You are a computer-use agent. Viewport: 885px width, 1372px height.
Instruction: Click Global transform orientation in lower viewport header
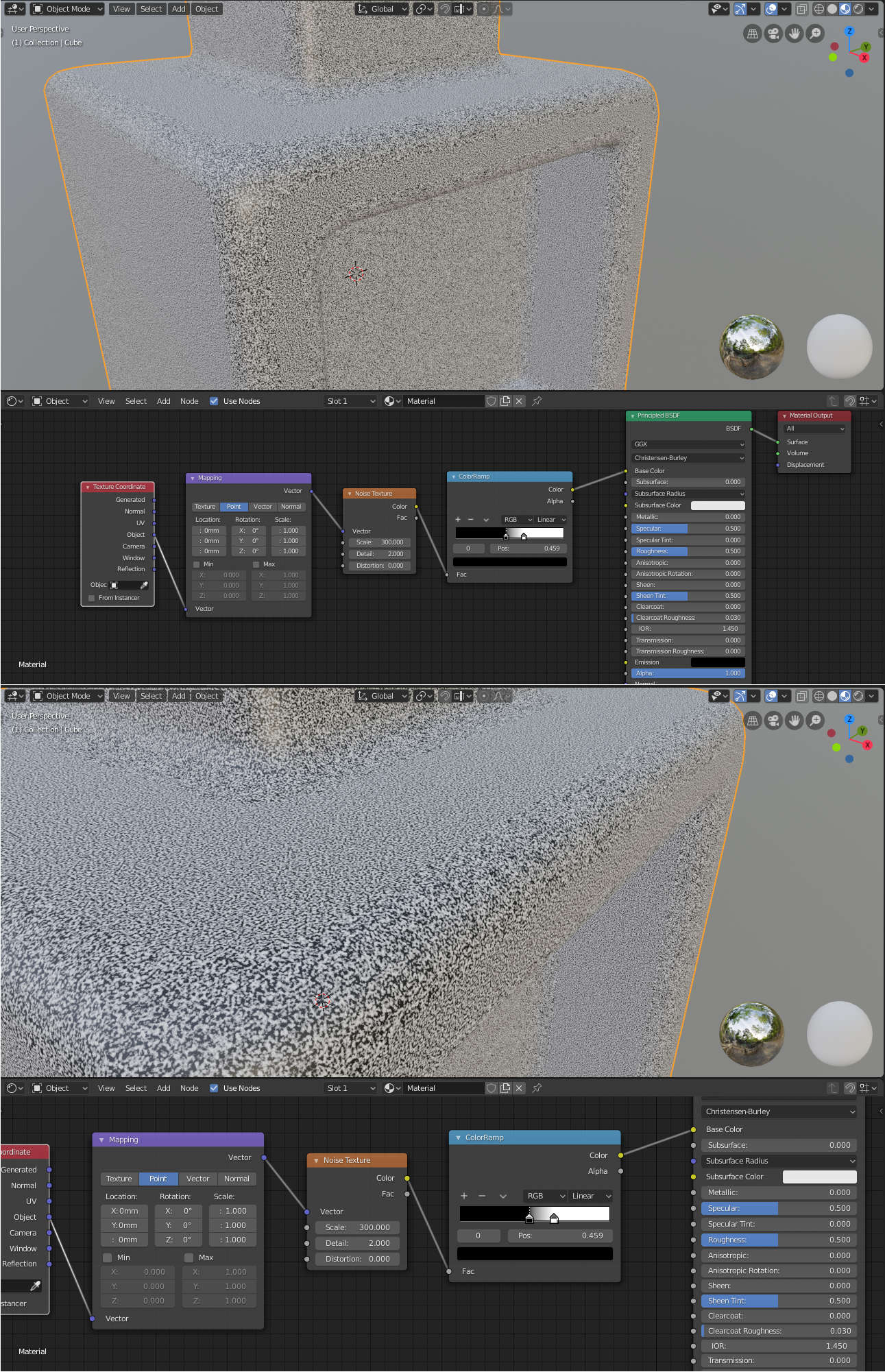click(382, 696)
